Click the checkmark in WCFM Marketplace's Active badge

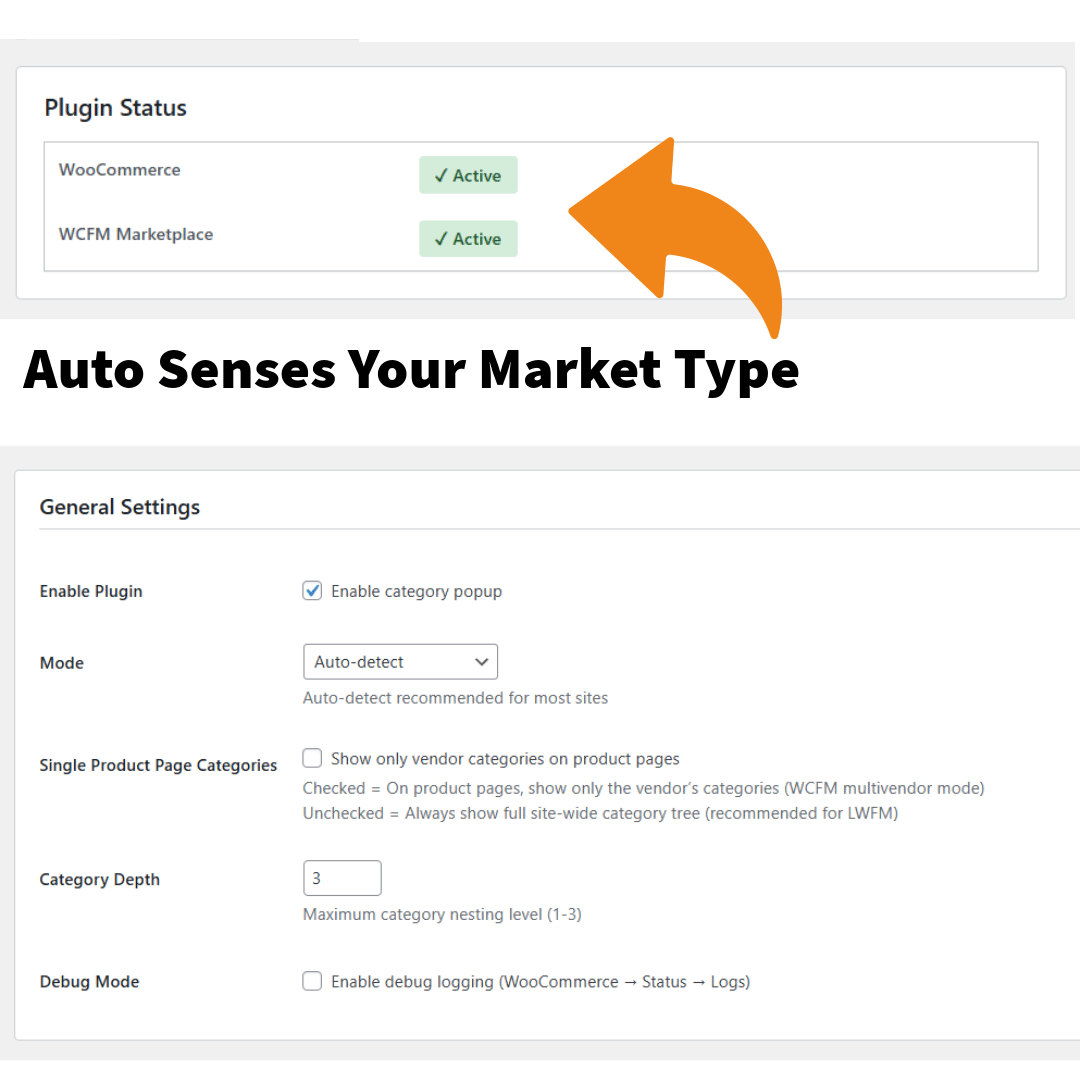[440, 240]
